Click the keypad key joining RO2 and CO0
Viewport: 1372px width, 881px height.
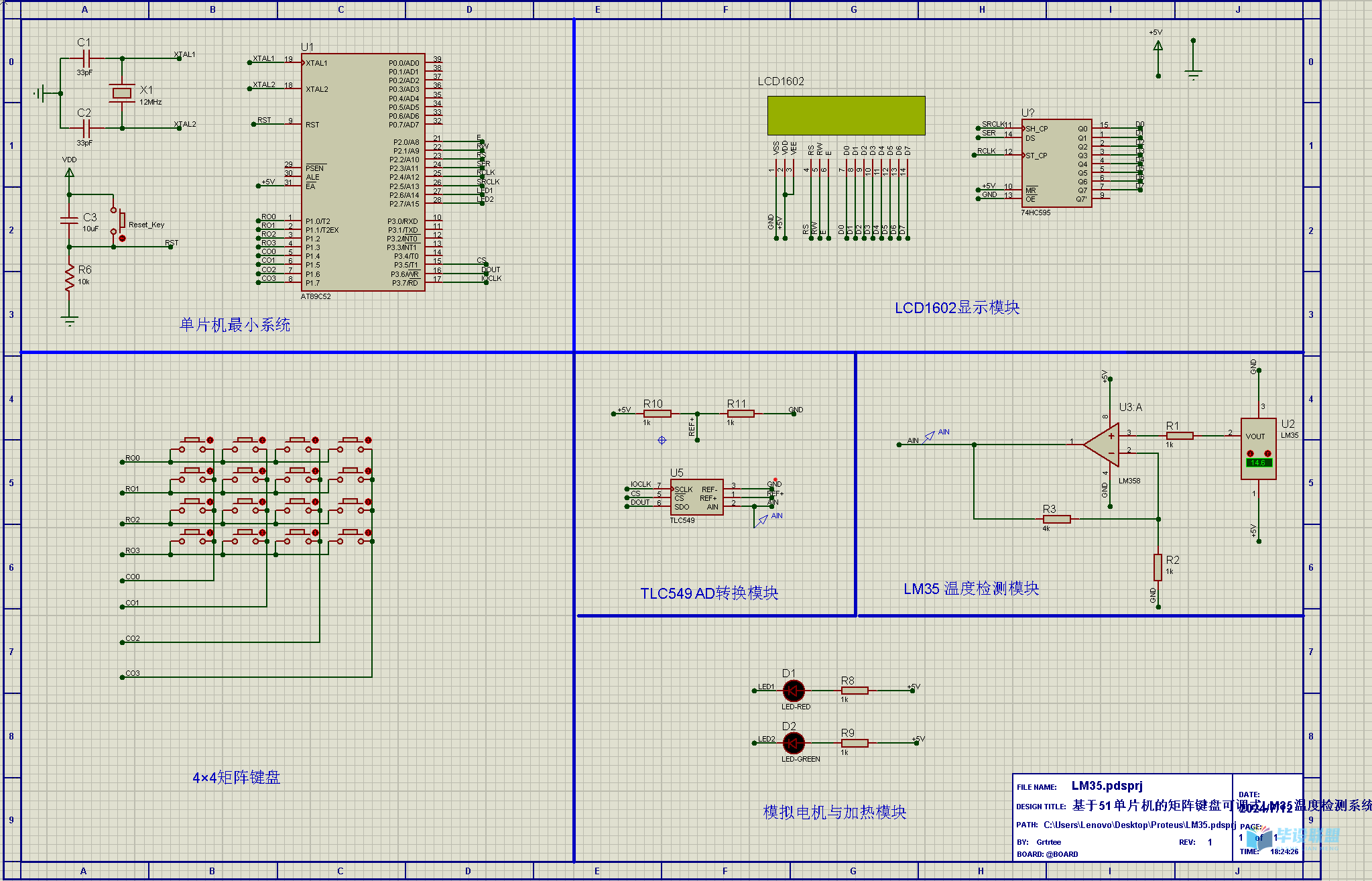click(x=192, y=506)
